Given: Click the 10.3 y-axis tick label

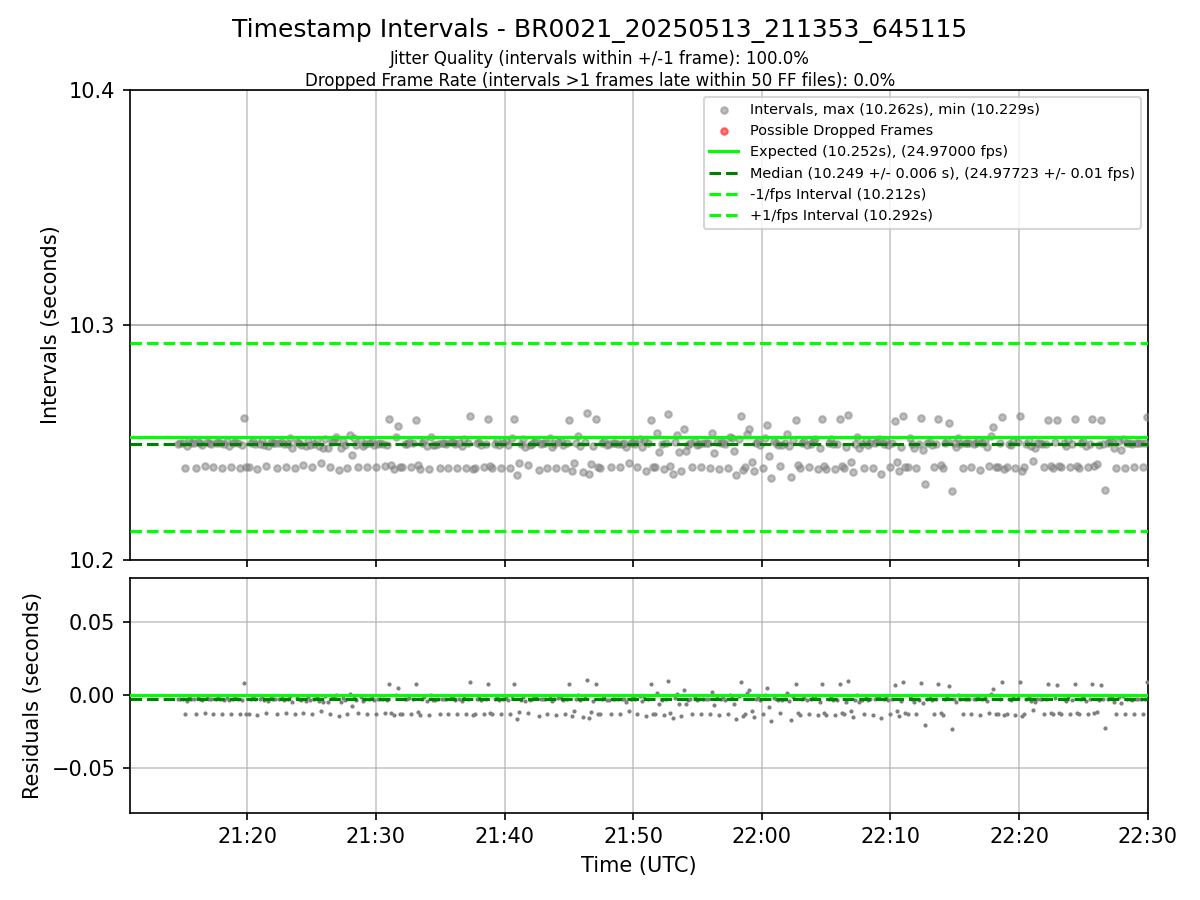Looking at the screenshot, I should click(94, 326).
